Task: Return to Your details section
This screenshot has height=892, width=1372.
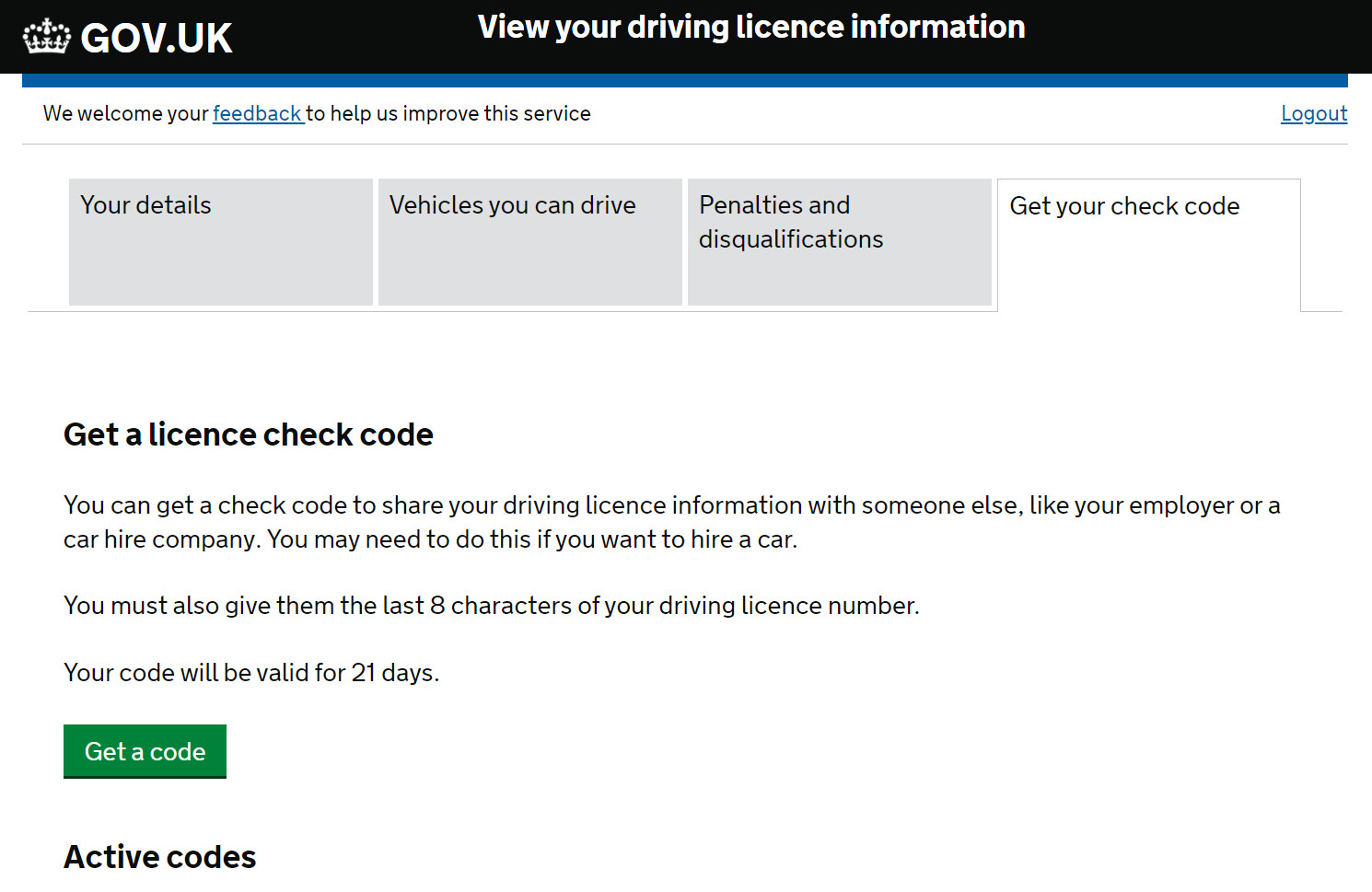Action: (145, 204)
